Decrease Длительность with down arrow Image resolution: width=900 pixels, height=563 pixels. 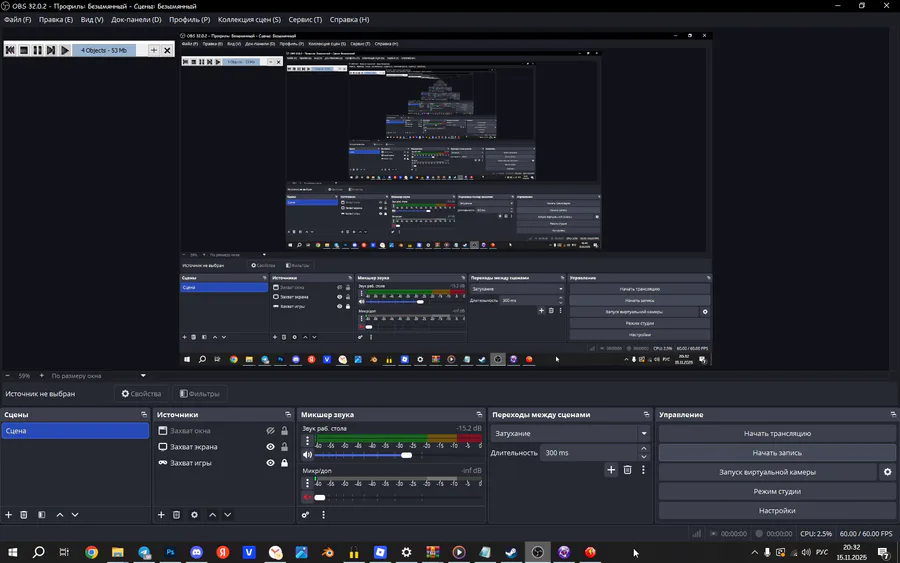pyautogui.click(x=643, y=457)
